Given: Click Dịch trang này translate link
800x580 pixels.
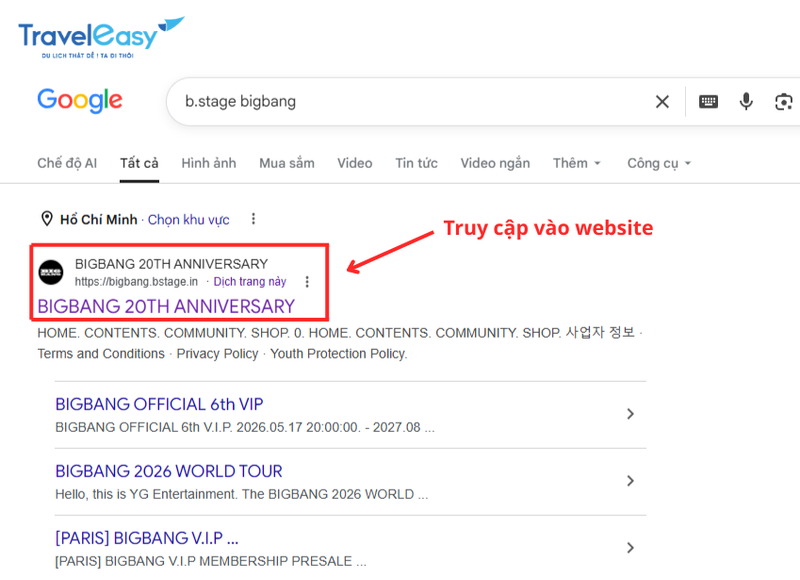Looking at the screenshot, I should [249, 282].
